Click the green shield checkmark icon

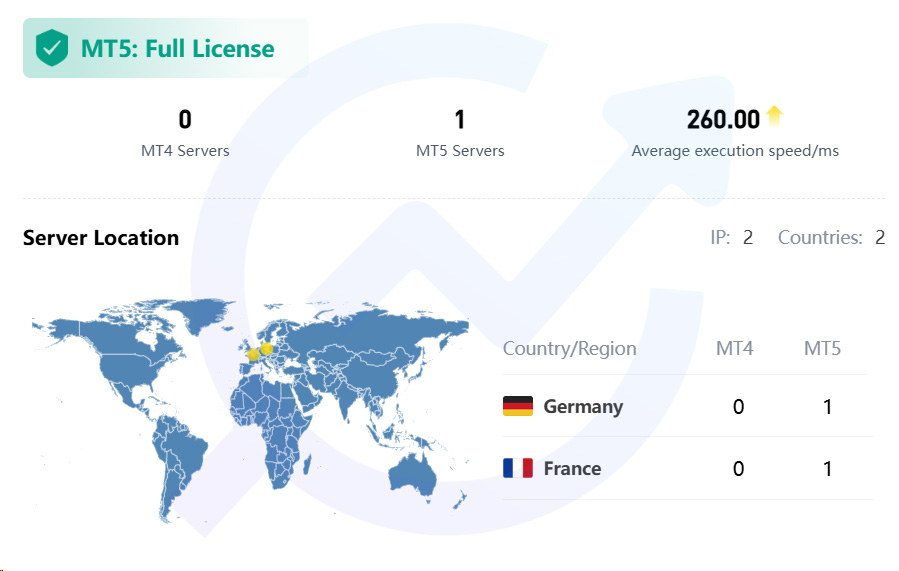coord(51,48)
